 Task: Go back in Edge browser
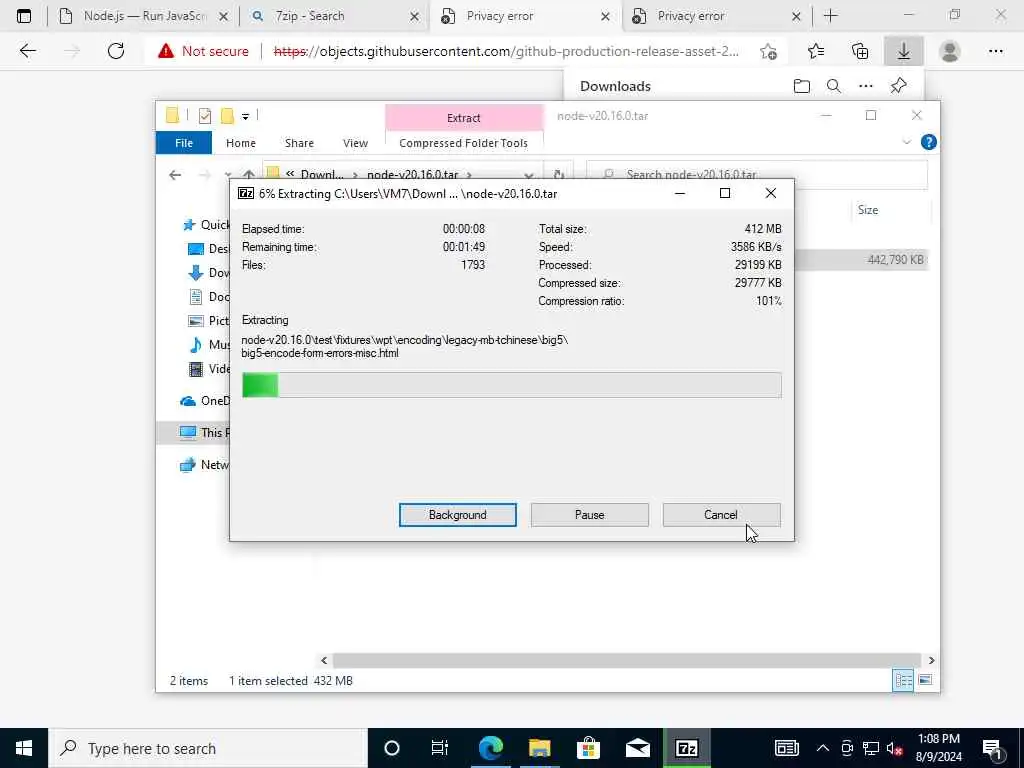[27, 51]
